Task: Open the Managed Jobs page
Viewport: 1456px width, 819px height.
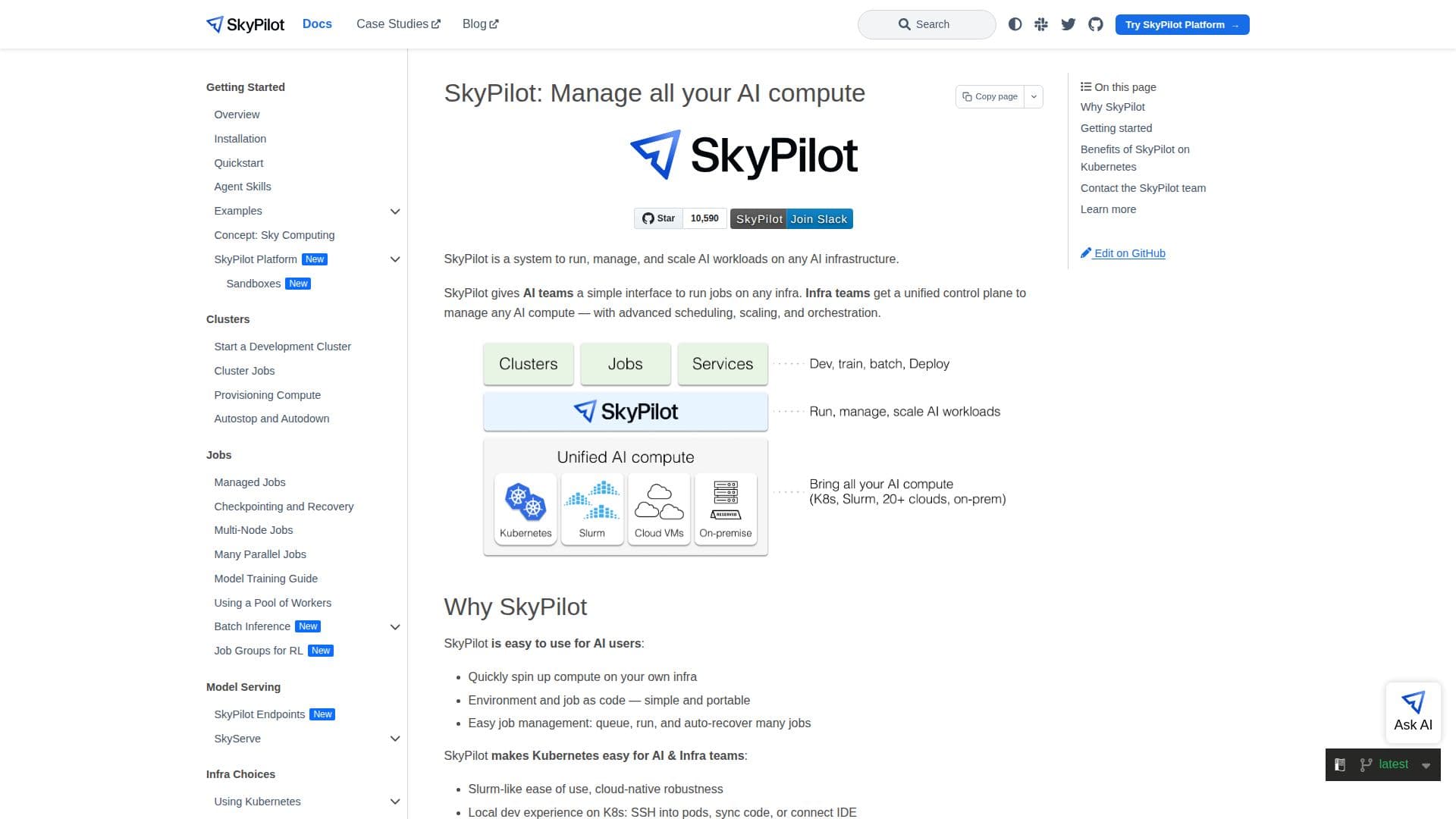Action: [249, 482]
